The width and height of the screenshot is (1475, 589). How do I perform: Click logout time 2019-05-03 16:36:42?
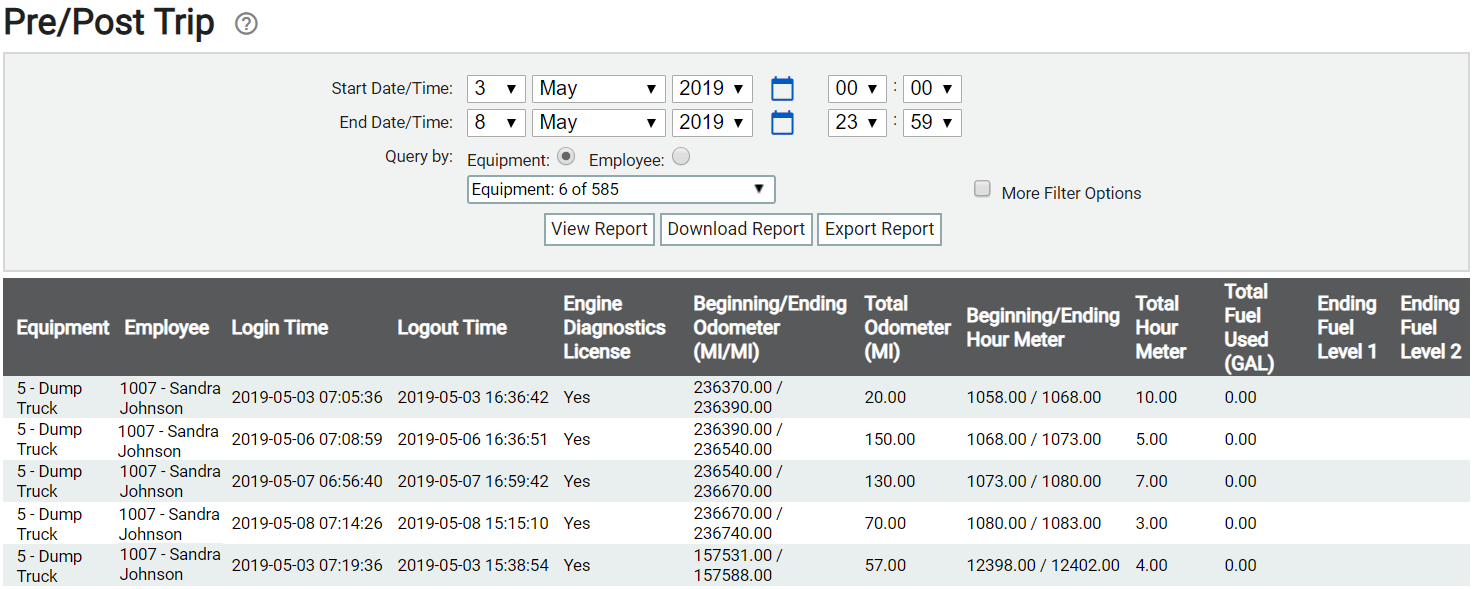pyautogui.click(x=473, y=398)
